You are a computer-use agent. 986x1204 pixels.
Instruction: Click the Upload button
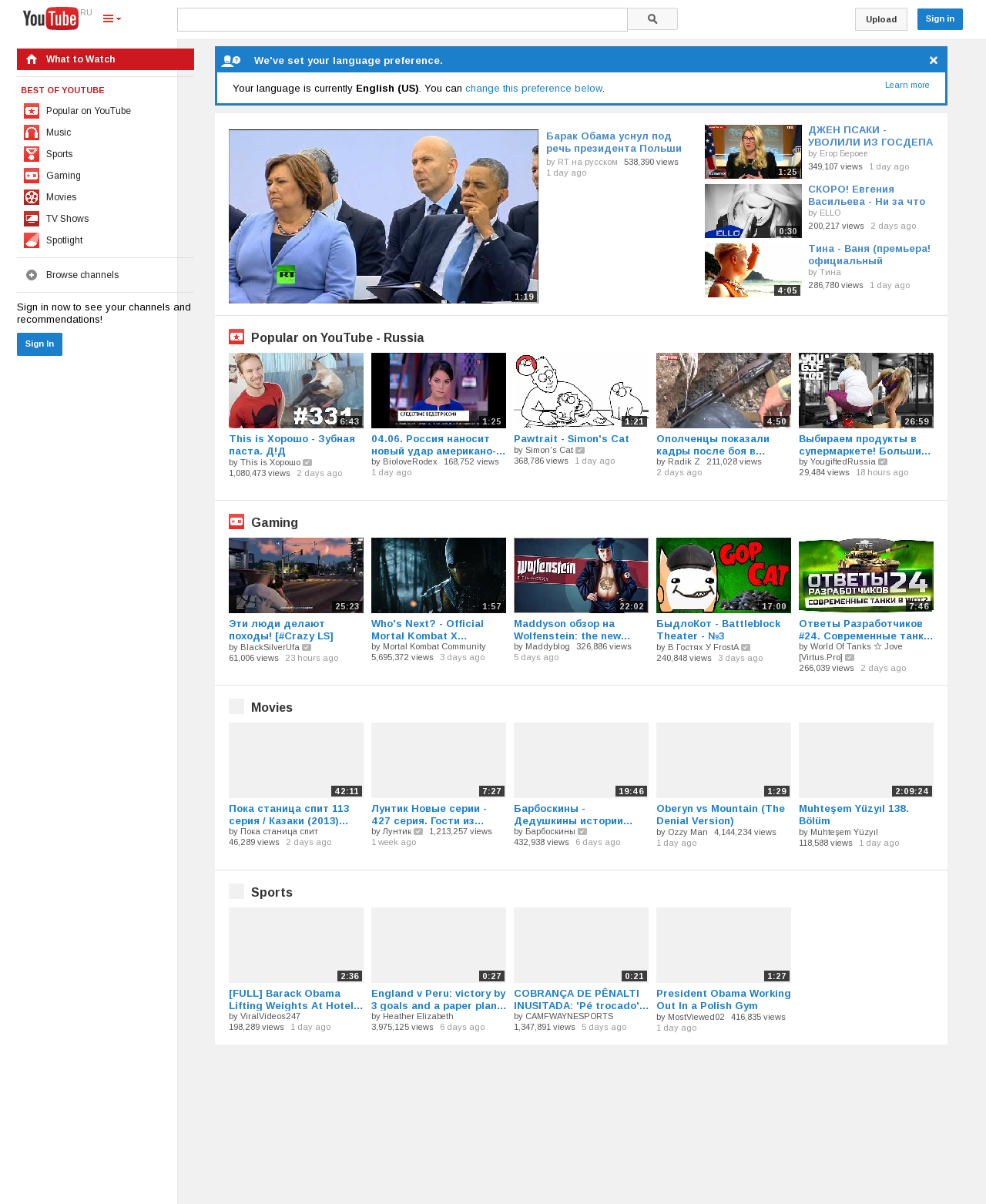click(x=881, y=19)
